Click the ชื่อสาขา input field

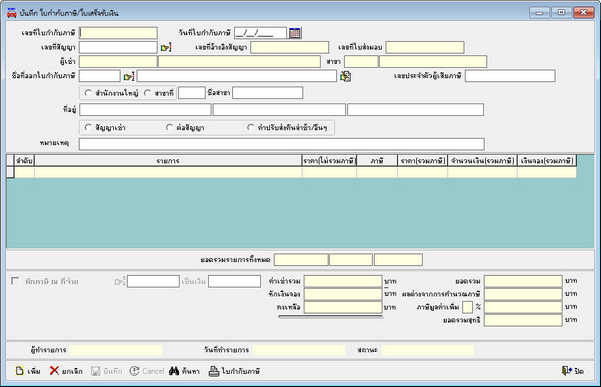(268, 93)
